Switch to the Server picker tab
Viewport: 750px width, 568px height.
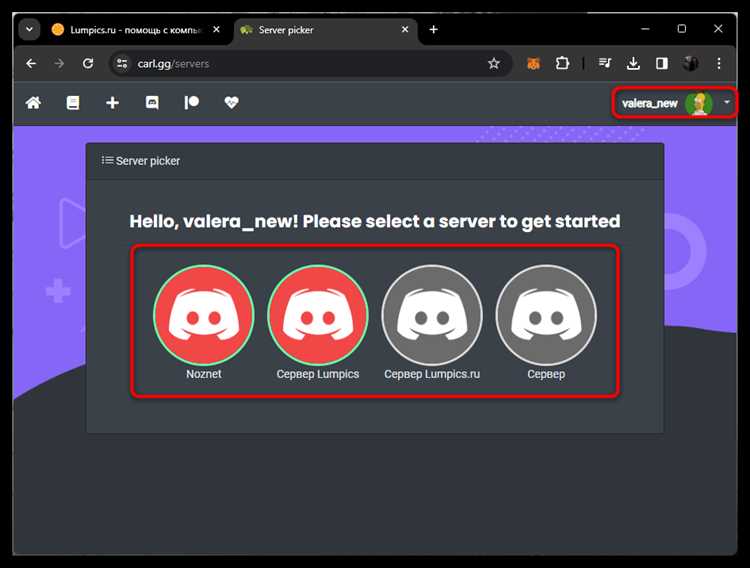pos(325,30)
